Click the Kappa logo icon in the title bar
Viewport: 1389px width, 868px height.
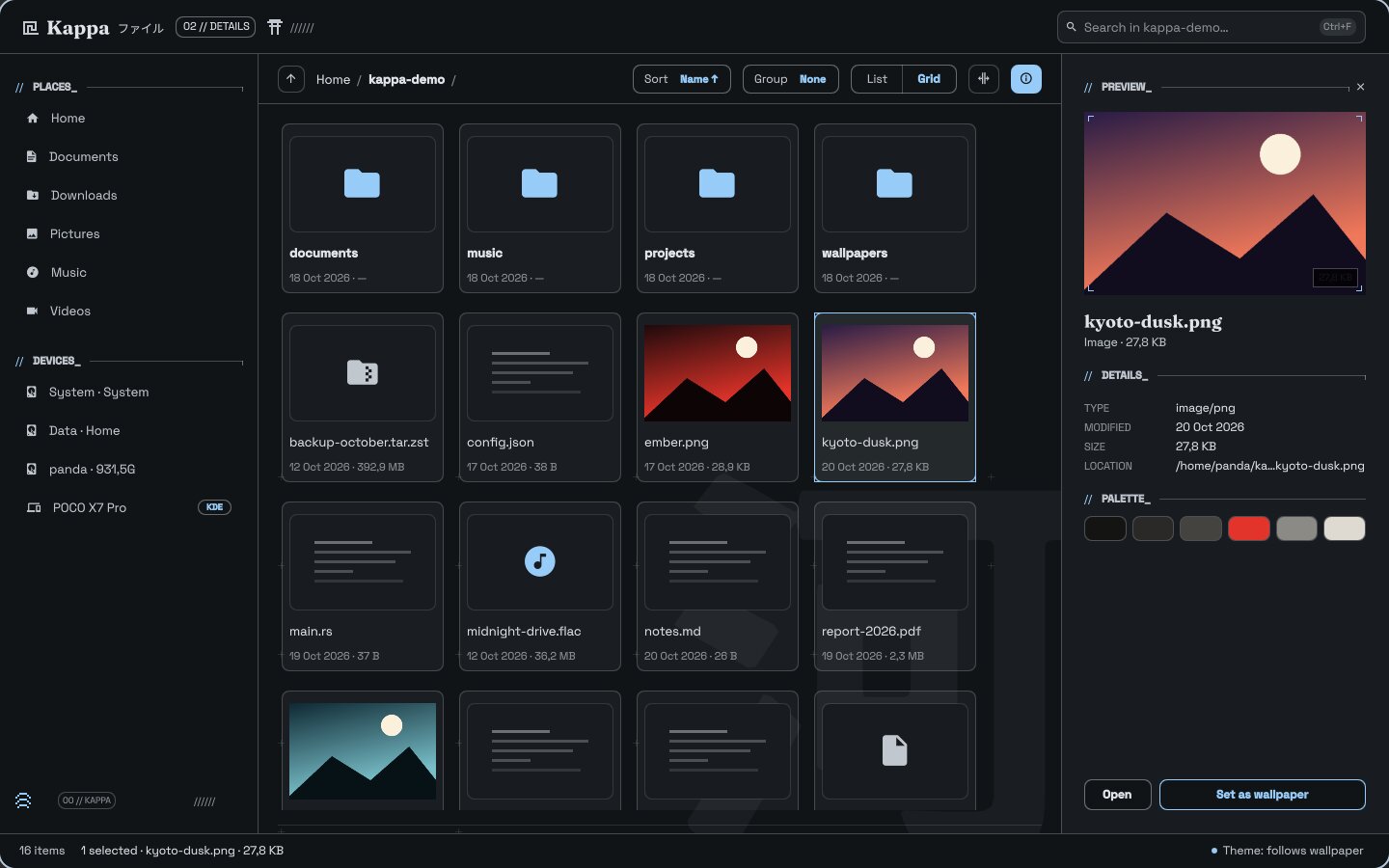pyautogui.click(x=30, y=28)
